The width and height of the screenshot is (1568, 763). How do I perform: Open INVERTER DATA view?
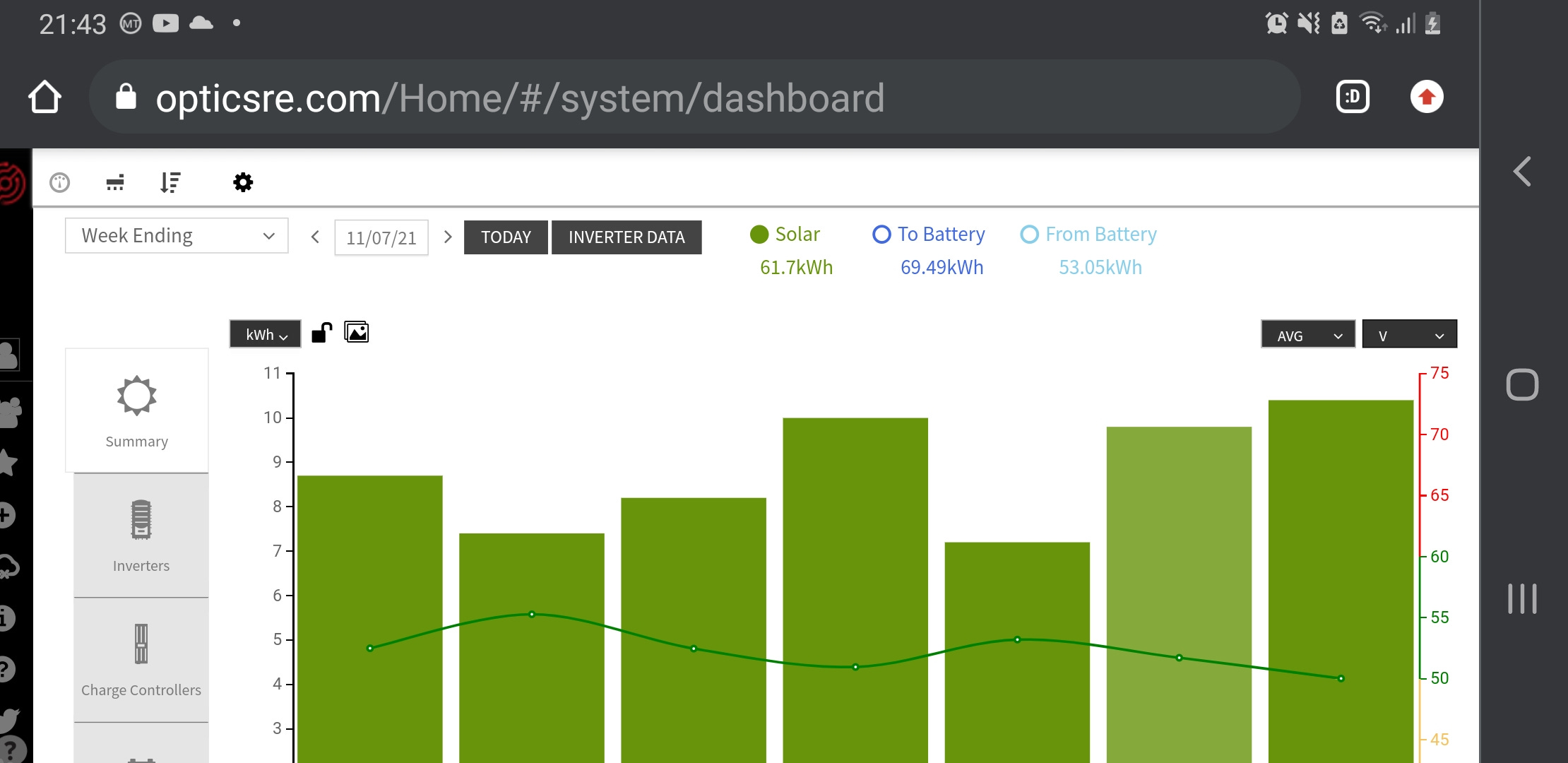click(x=626, y=237)
